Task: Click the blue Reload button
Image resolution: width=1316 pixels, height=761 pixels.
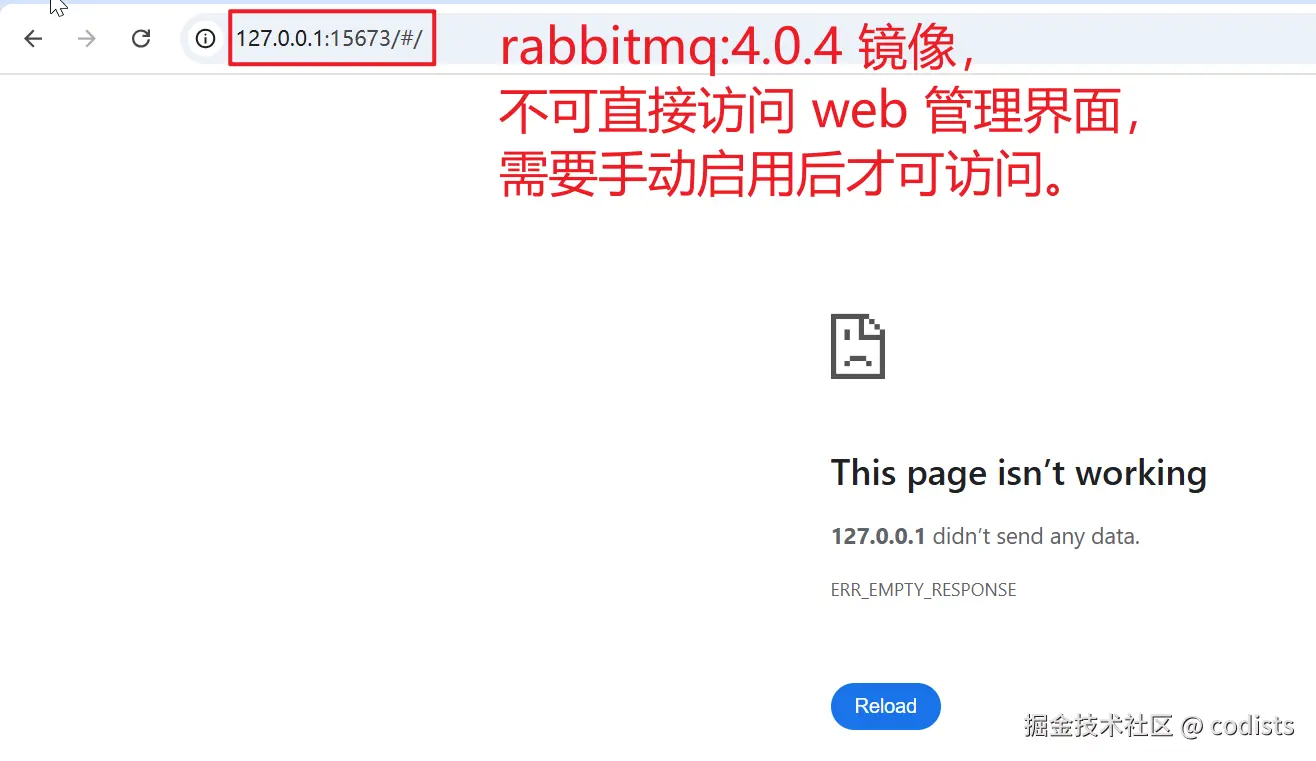Action: 885,706
